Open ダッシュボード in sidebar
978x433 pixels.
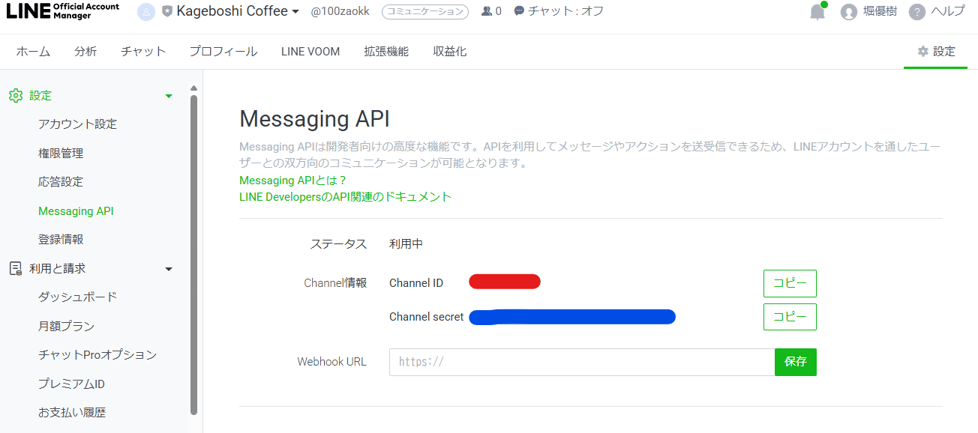[x=77, y=296]
